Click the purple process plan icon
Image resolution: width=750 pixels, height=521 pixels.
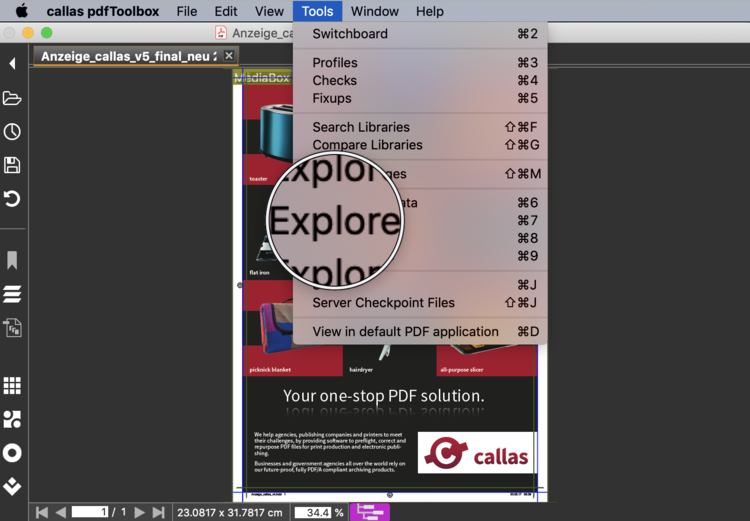pos(370,512)
